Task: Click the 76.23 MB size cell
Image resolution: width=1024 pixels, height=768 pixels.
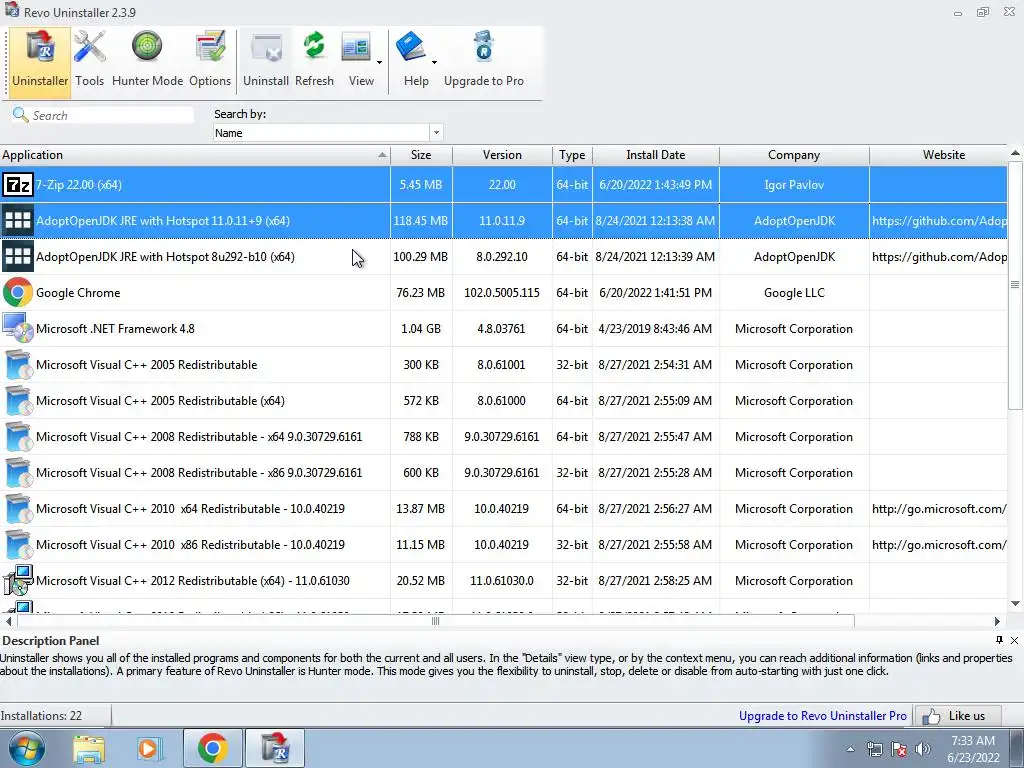Action: 421,293
